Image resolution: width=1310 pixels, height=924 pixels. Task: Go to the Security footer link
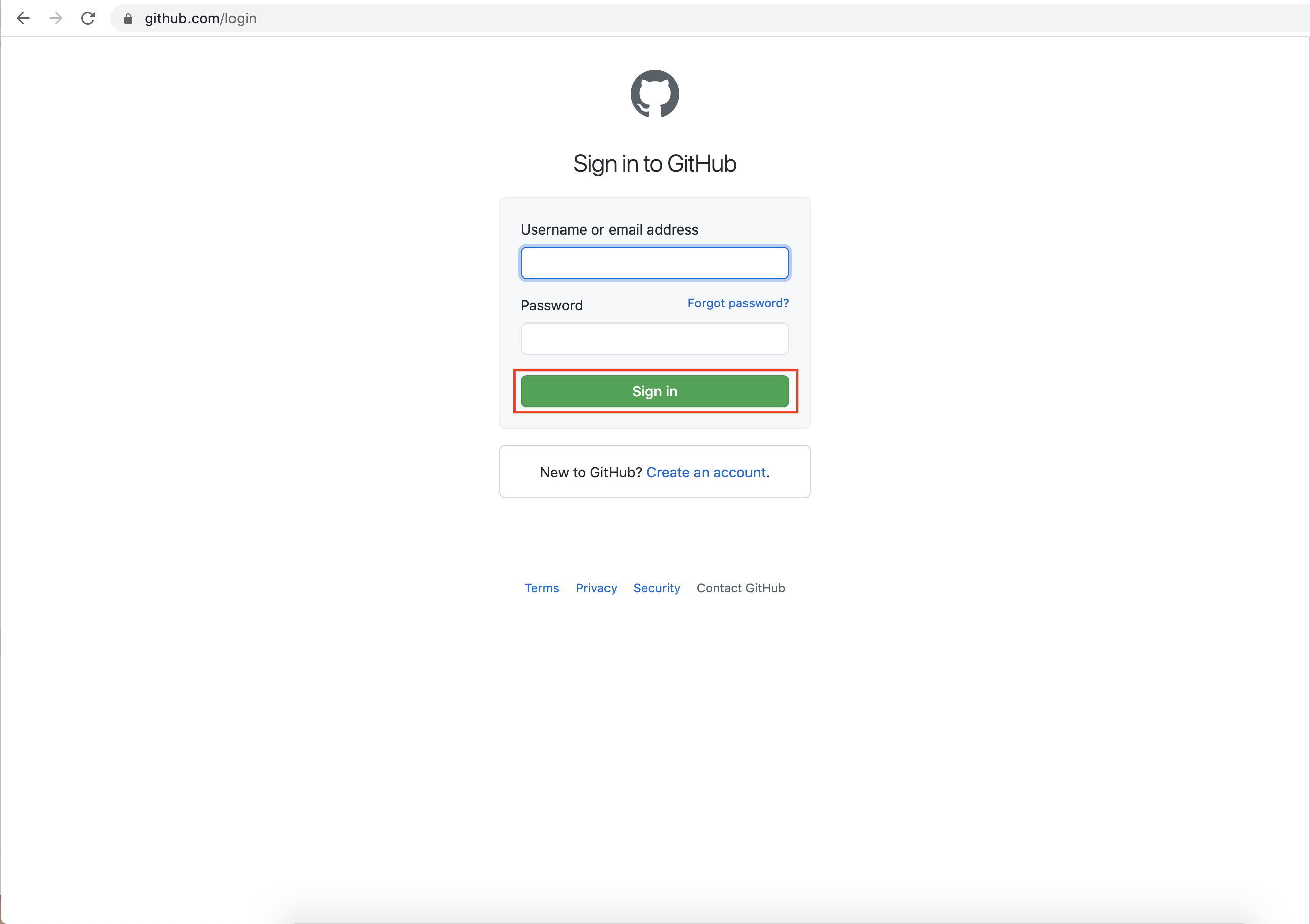click(x=656, y=588)
